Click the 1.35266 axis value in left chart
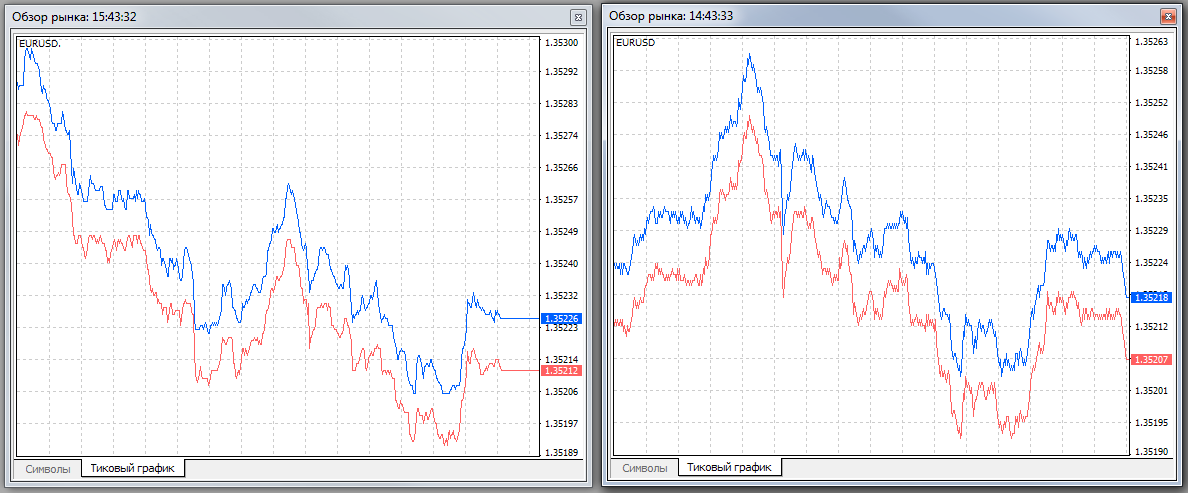 (561, 168)
